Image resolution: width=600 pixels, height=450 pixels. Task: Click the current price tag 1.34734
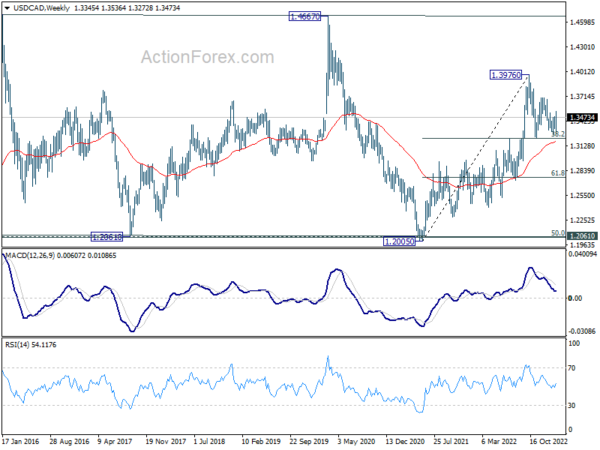(582, 117)
